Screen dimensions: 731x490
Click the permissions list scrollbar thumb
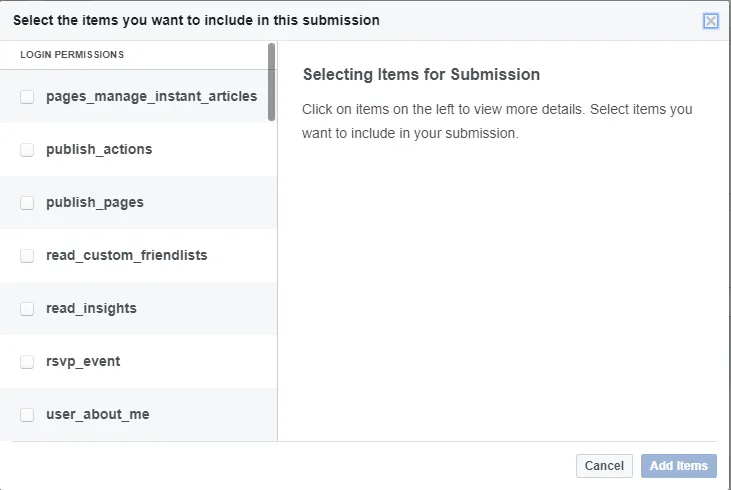click(x=272, y=82)
